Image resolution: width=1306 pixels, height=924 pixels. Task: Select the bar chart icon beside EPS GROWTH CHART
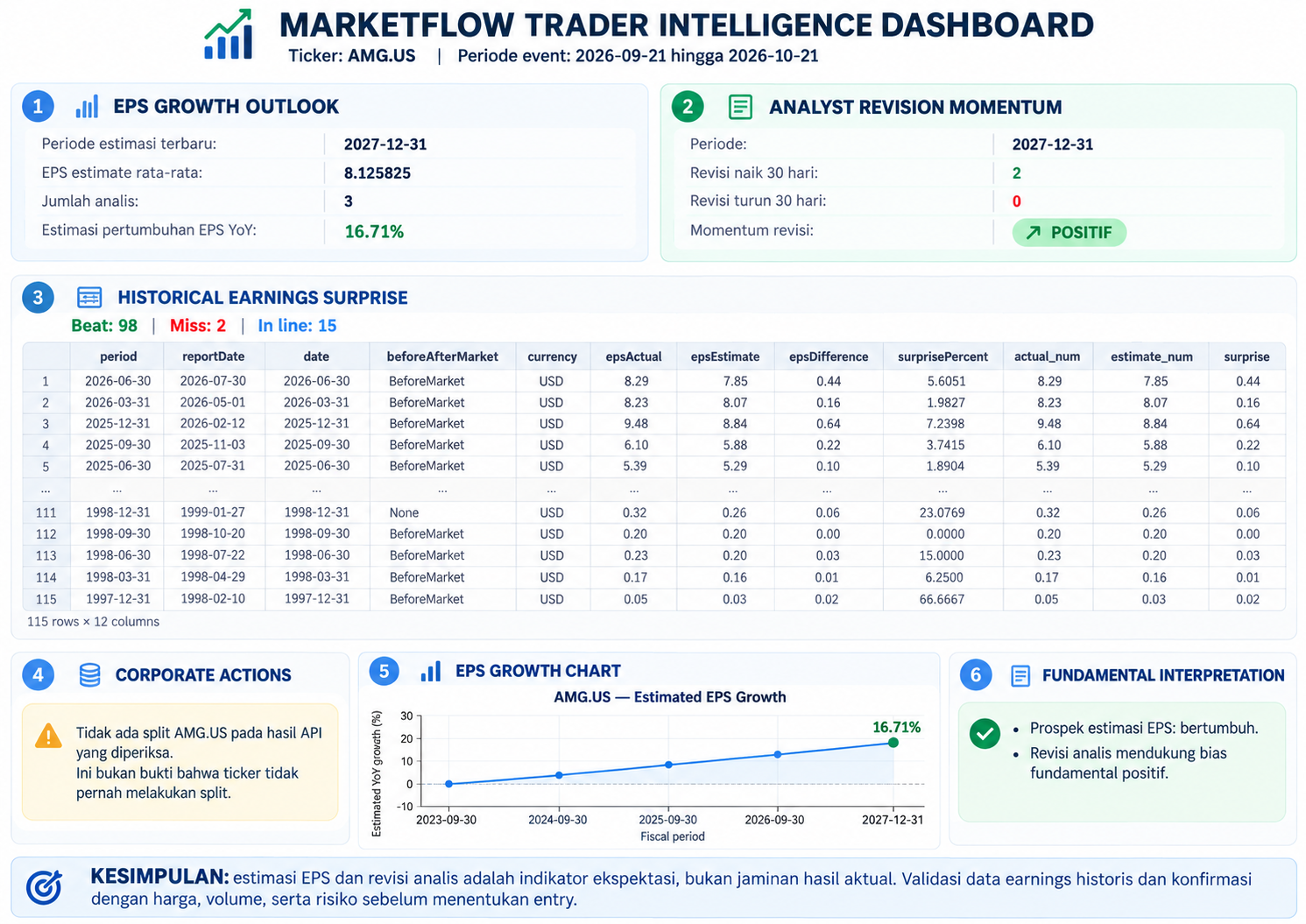coord(430,671)
